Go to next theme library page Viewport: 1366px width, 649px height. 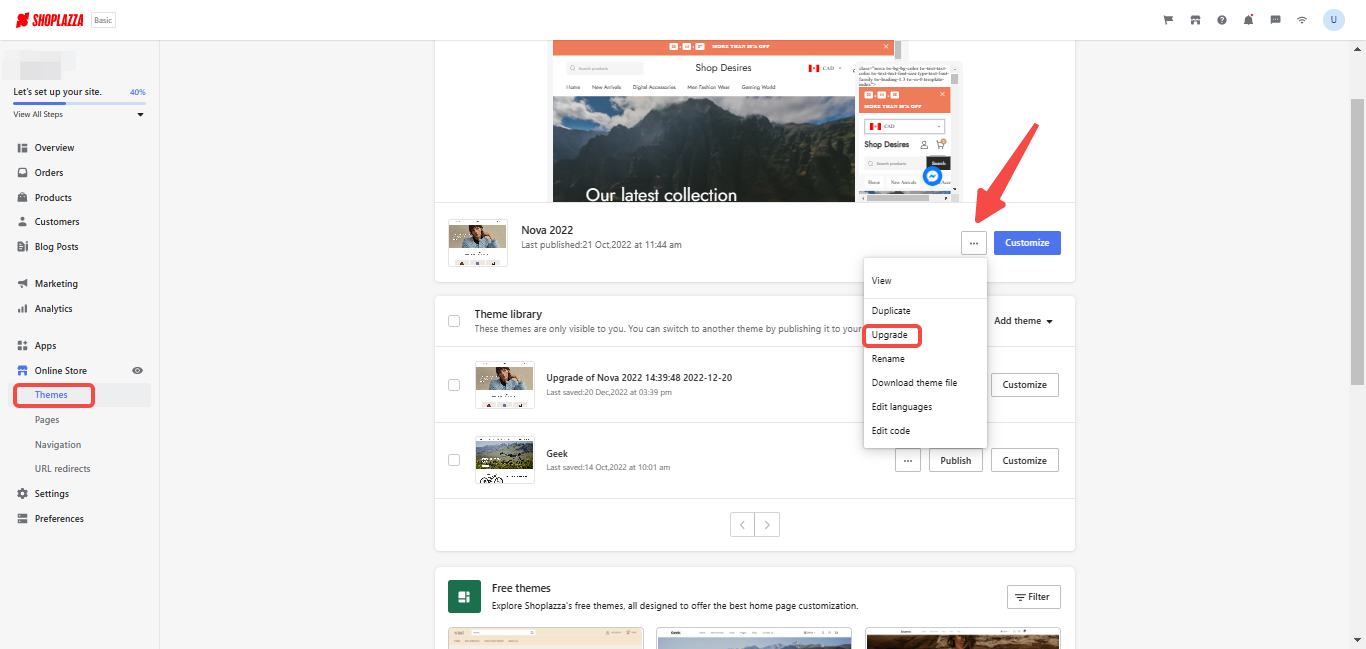pos(767,524)
